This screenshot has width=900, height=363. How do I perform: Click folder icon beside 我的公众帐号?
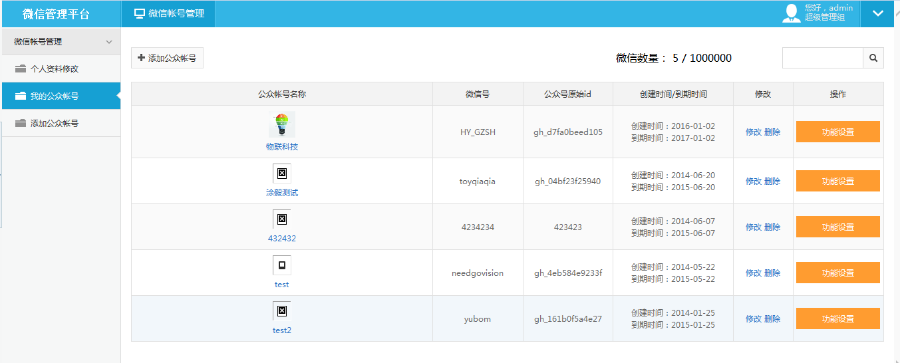pyautogui.click(x=21, y=96)
